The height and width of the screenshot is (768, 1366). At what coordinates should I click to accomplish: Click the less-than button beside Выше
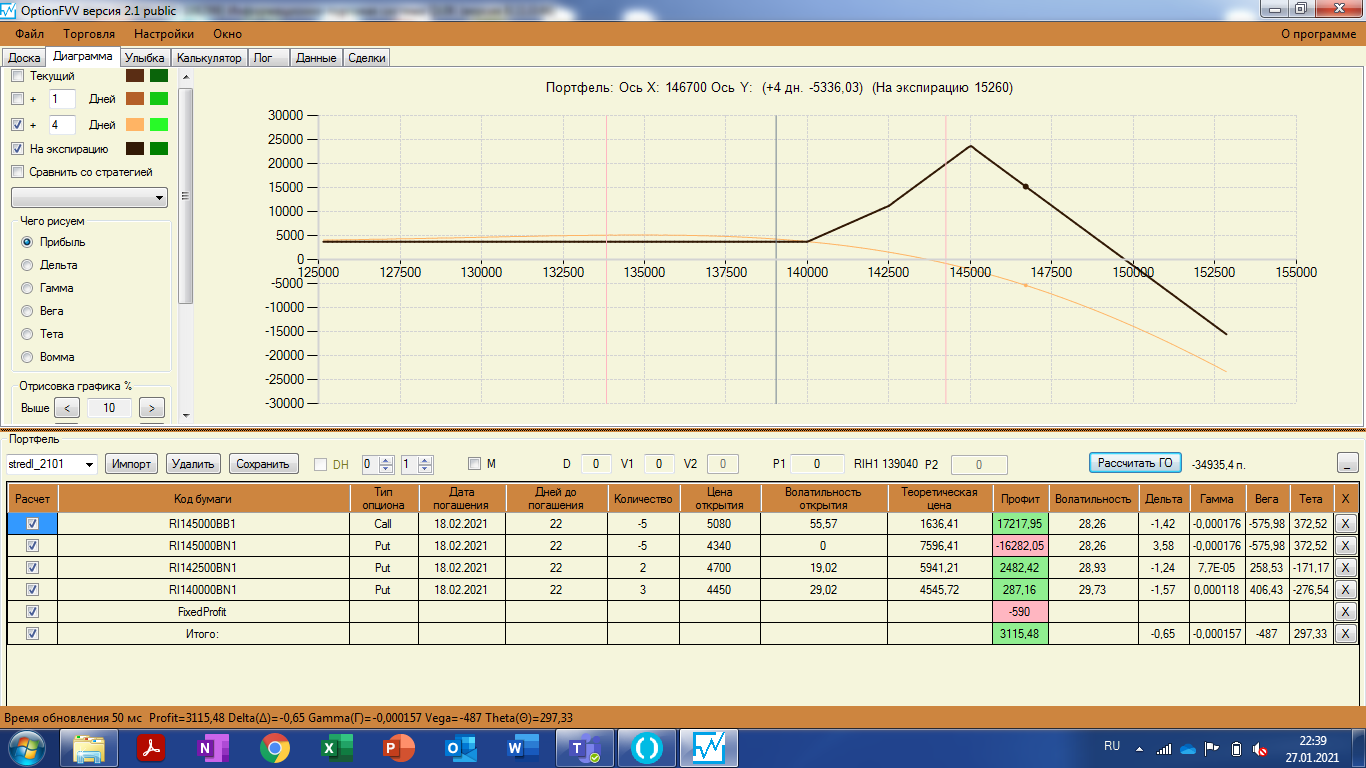click(x=66, y=408)
